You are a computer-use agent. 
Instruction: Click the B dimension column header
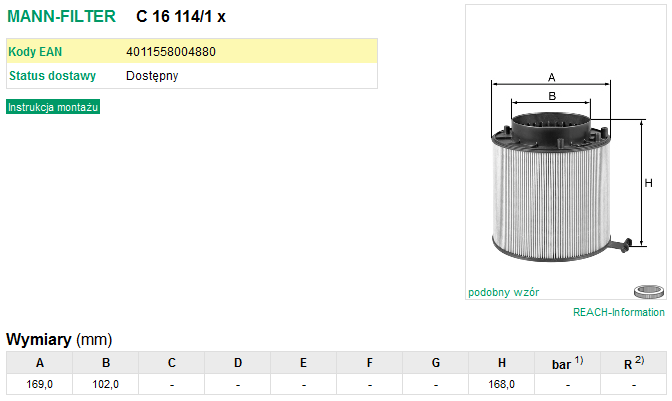[106, 363]
